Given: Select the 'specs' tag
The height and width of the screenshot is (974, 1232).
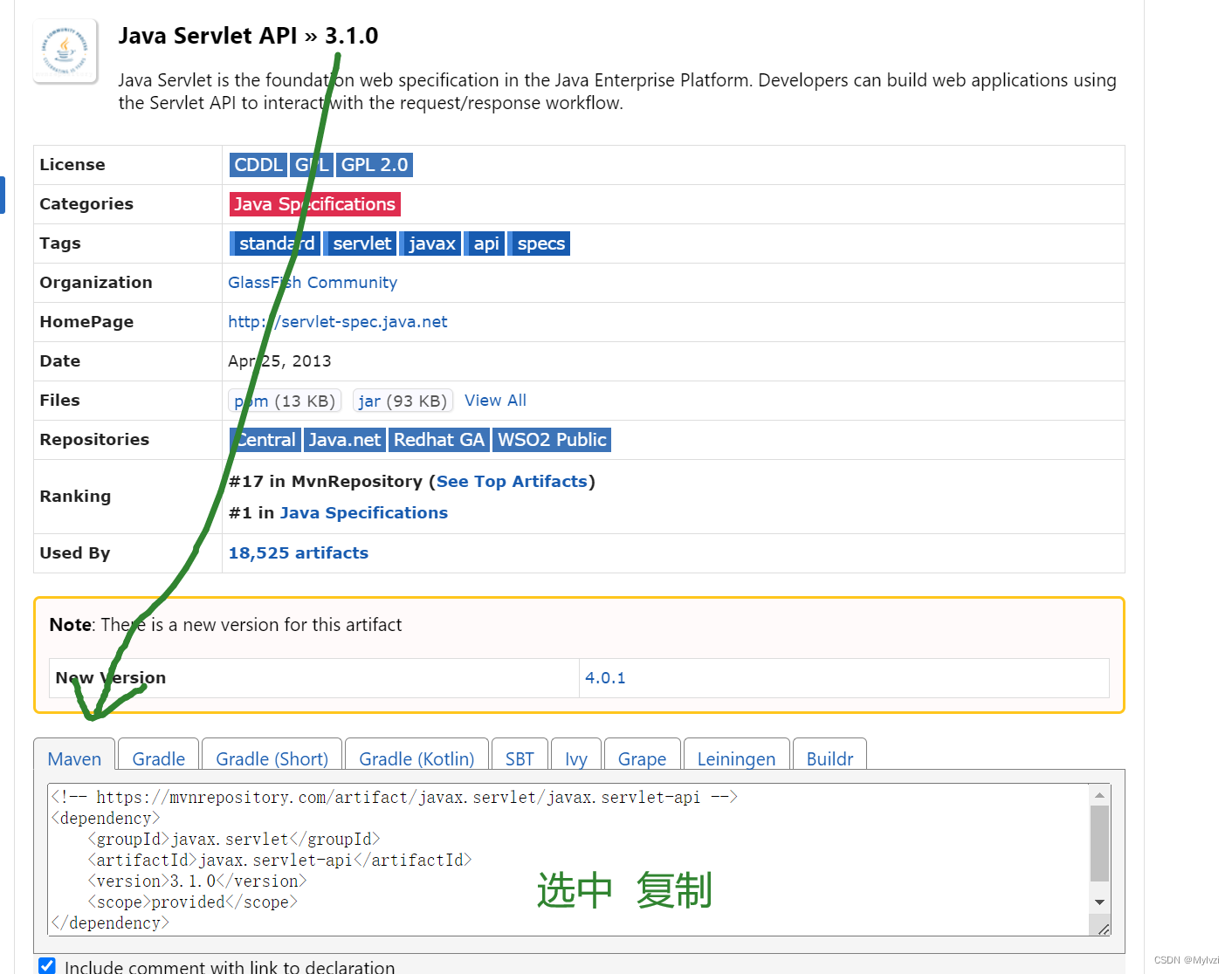Looking at the screenshot, I should [x=540, y=243].
